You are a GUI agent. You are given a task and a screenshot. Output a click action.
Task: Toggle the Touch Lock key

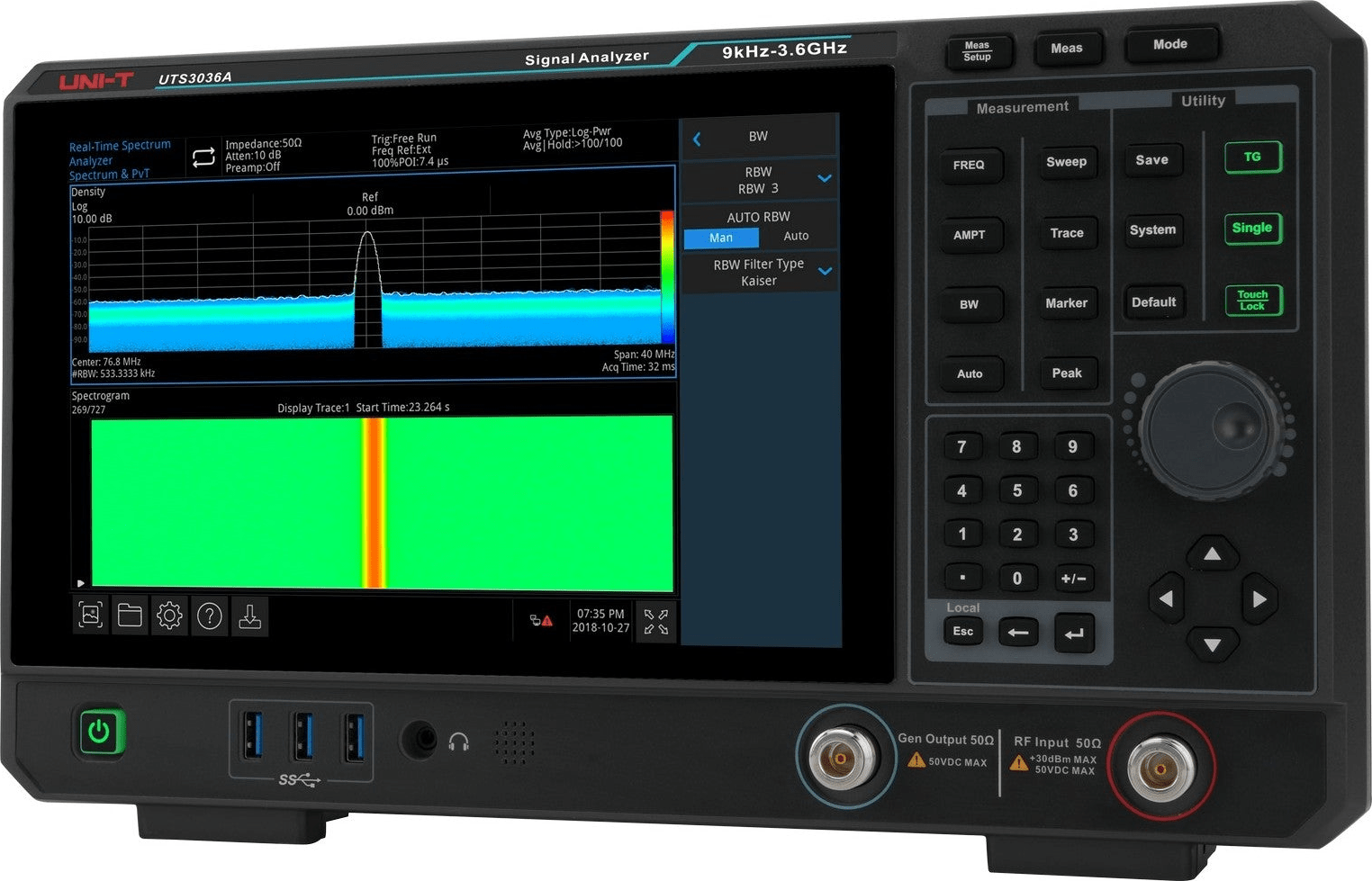(x=1252, y=300)
